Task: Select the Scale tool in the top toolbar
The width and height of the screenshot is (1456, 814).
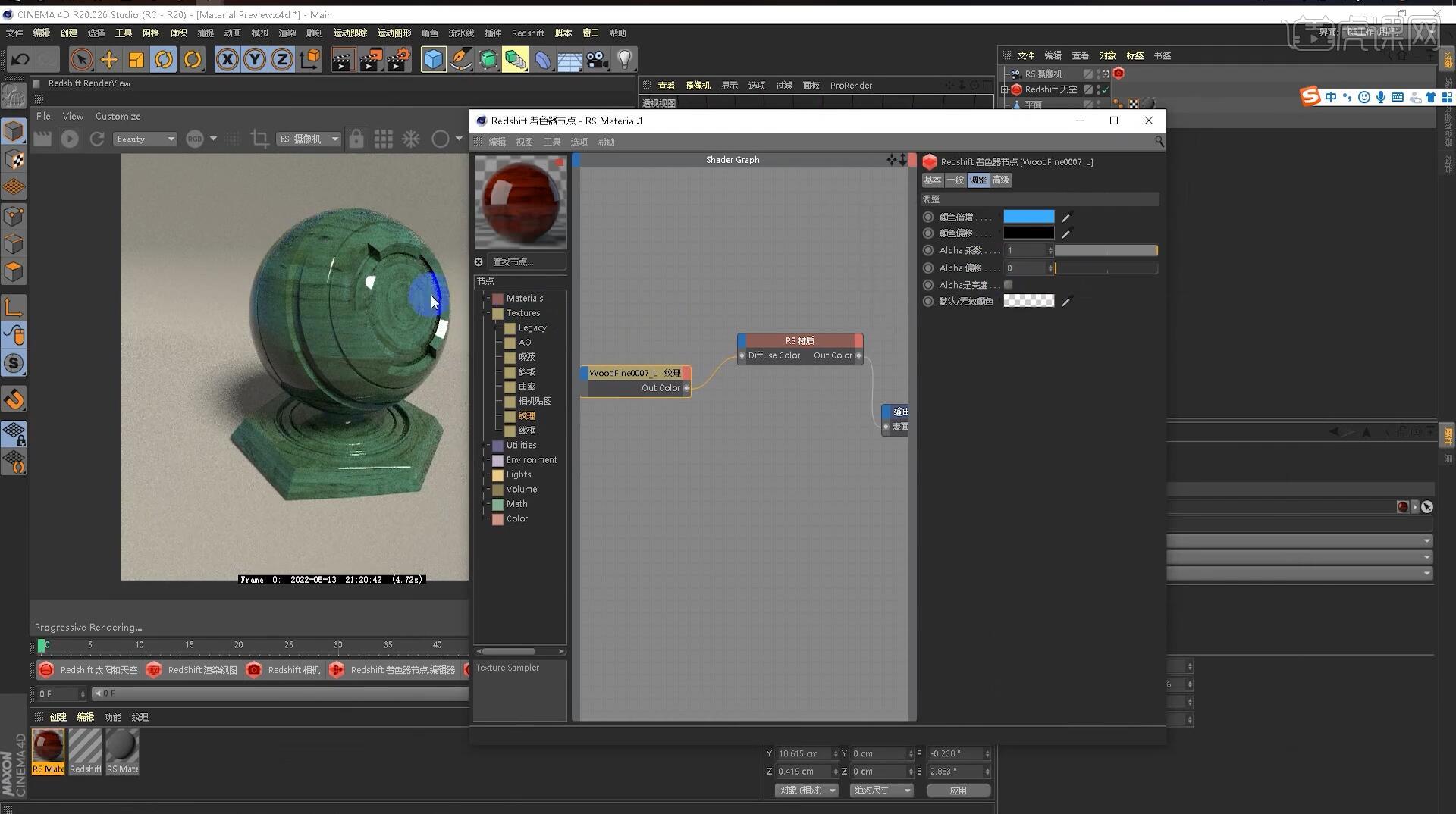Action: click(136, 59)
